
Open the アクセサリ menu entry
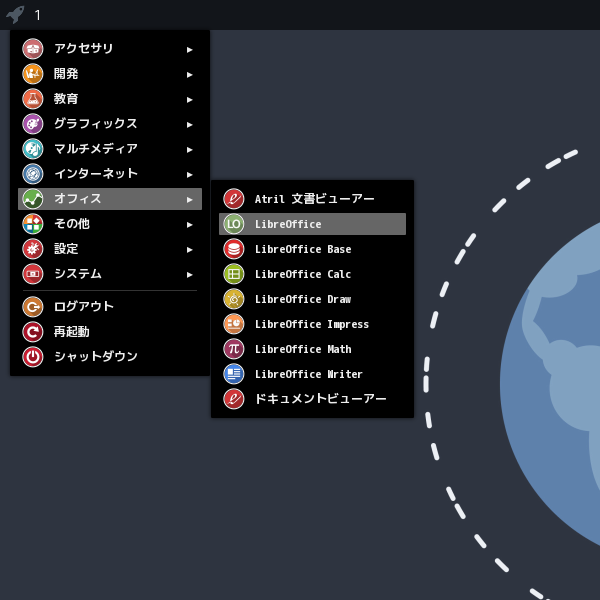pyautogui.click(x=110, y=49)
